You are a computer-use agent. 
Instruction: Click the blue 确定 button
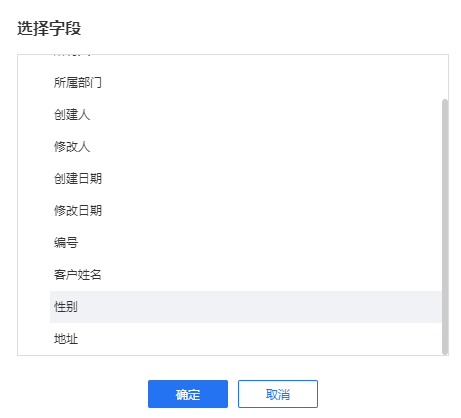[188, 394]
